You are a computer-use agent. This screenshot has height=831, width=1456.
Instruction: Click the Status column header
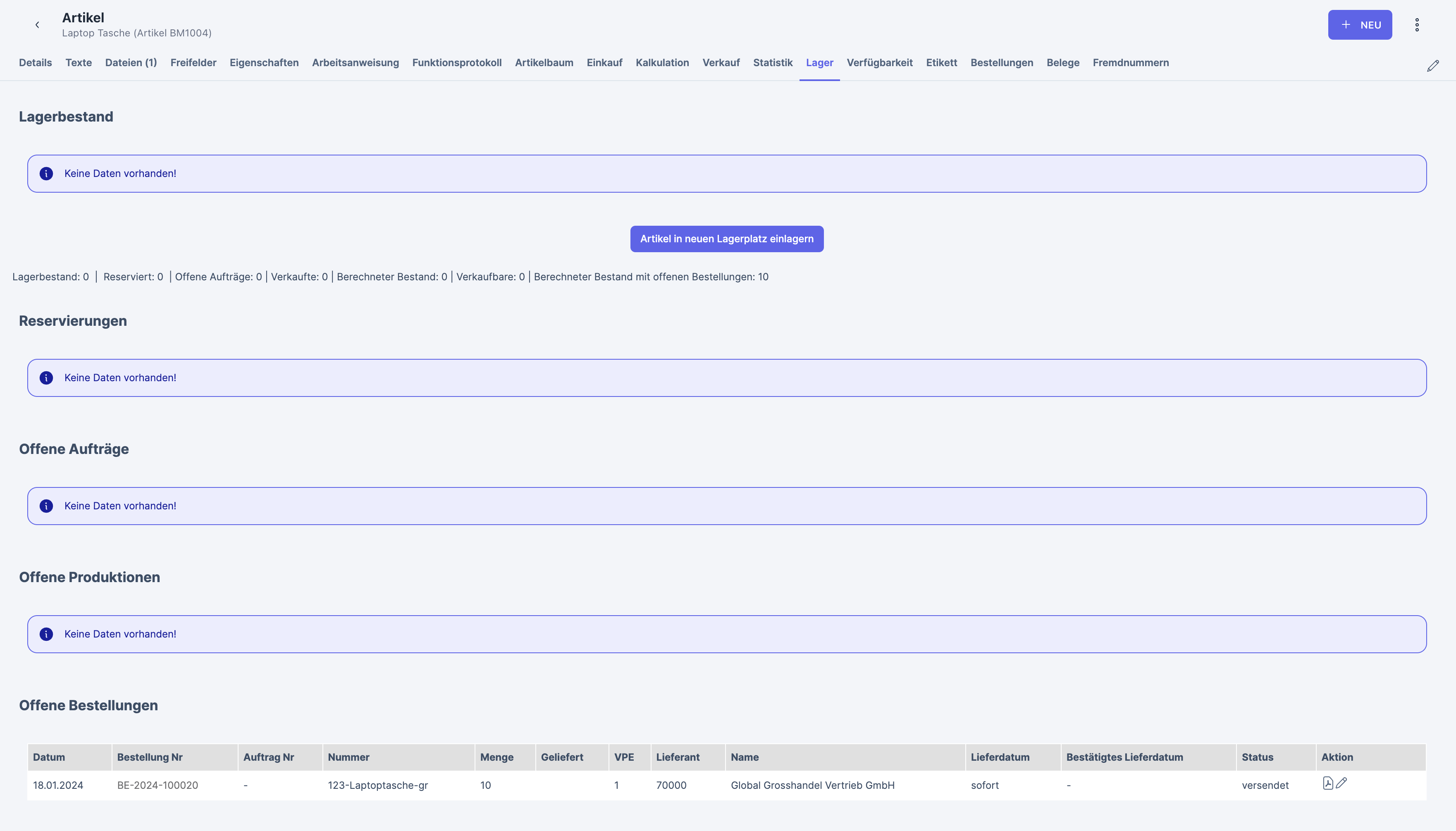tap(1257, 757)
